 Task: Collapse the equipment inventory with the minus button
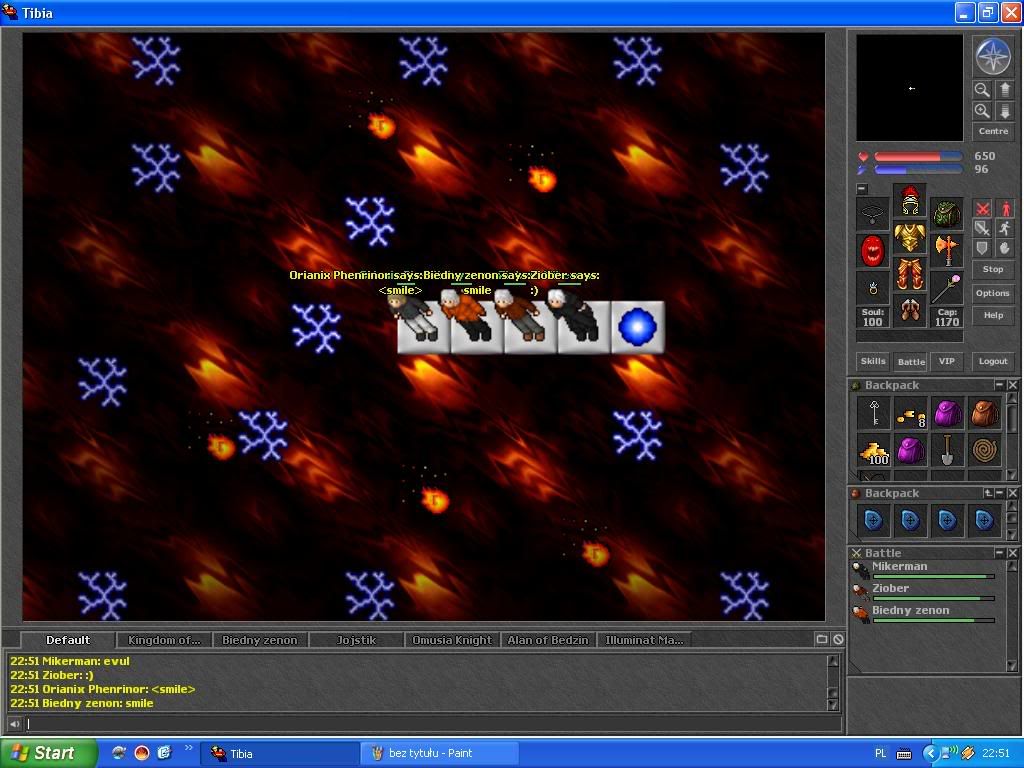pos(862,189)
